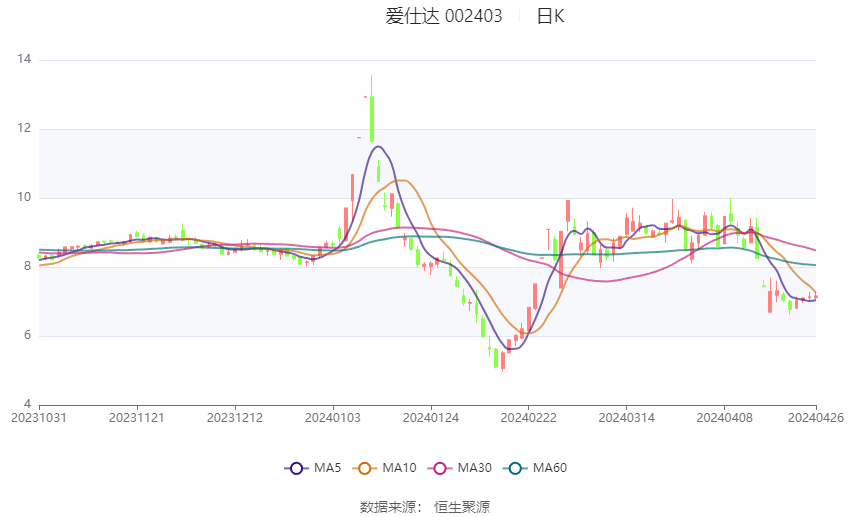Click the 20240314 x-axis date label

[x=627, y=418]
